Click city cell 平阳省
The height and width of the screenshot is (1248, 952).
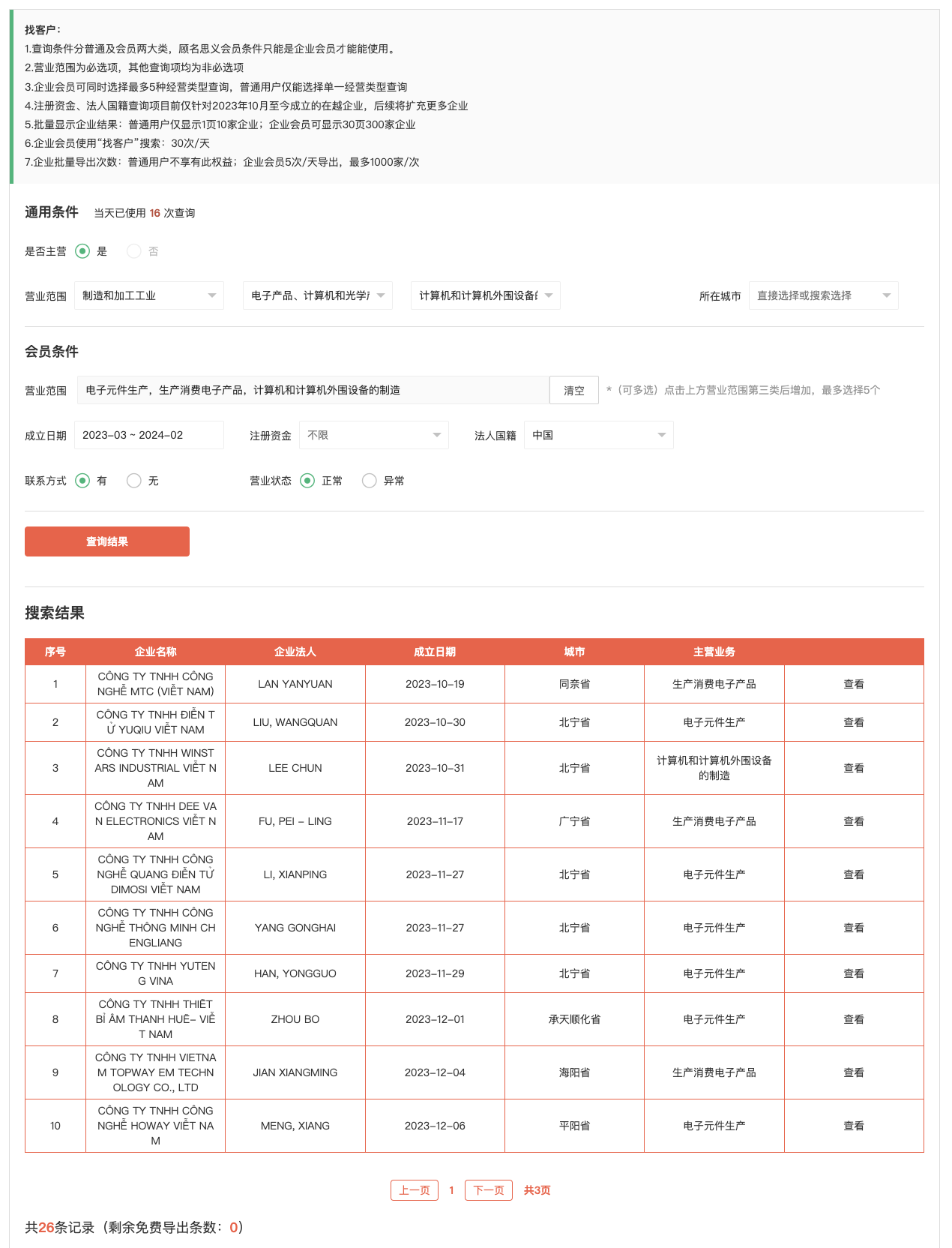(x=574, y=1126)
